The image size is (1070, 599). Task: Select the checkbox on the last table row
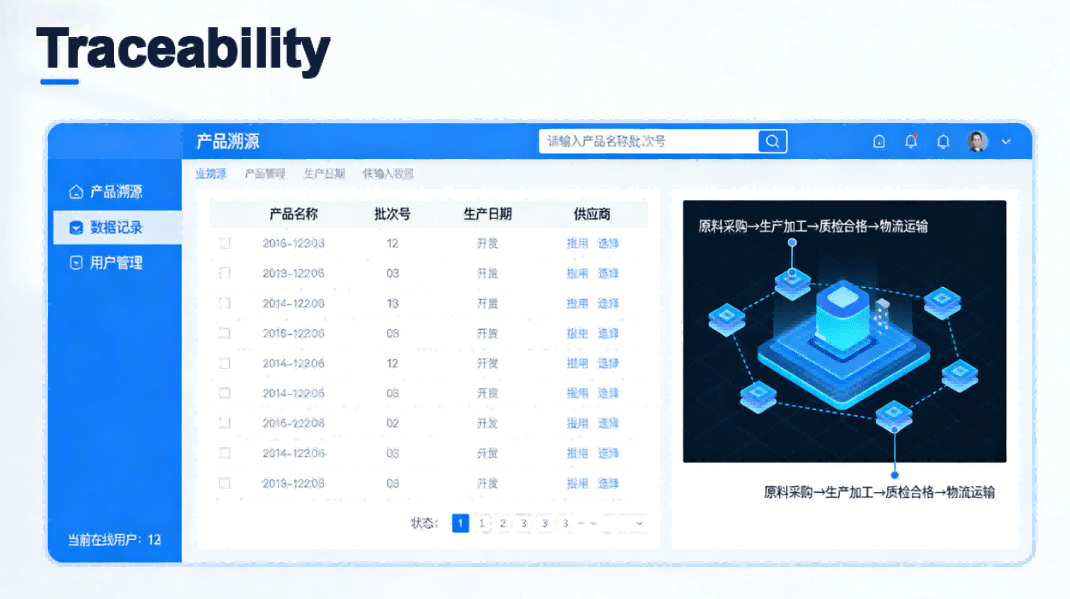[227, 482]
